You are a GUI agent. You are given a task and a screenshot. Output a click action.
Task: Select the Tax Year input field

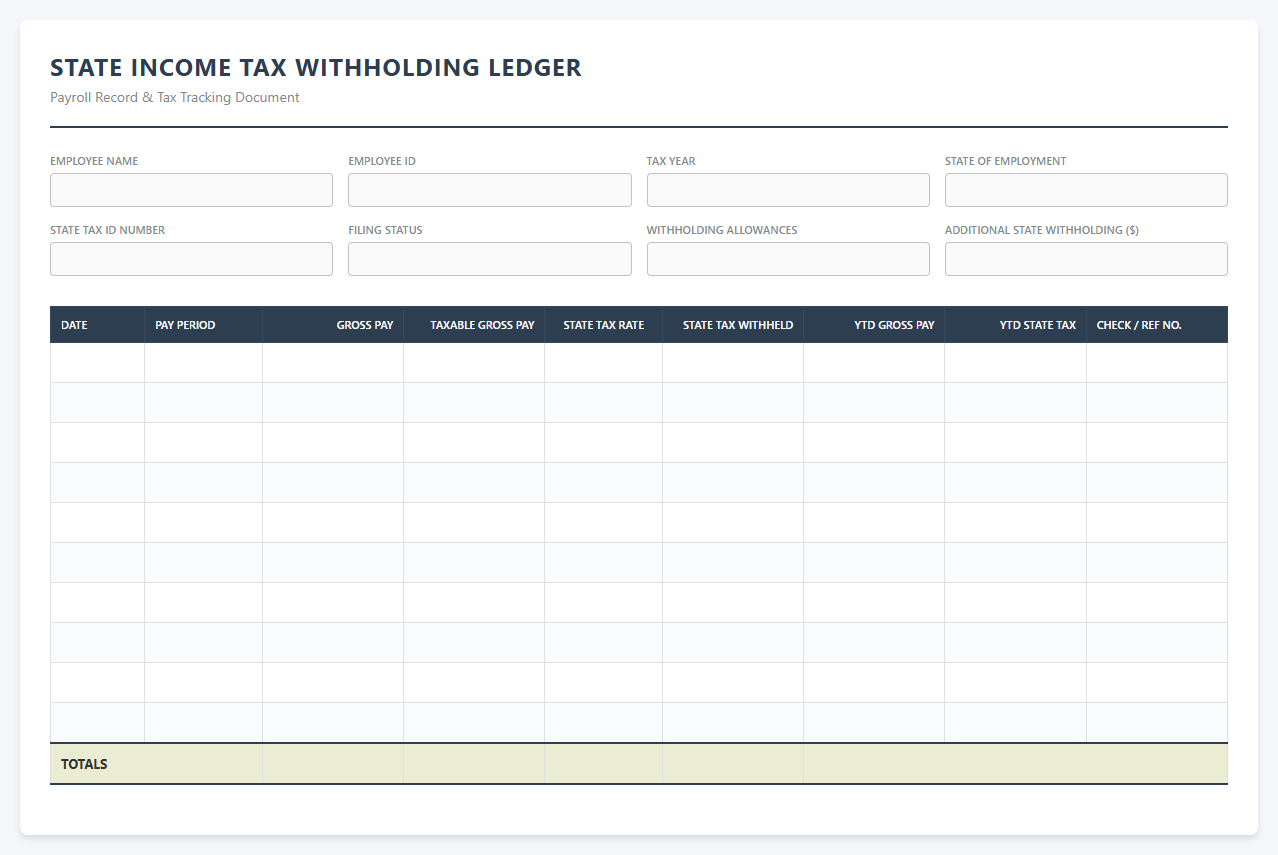(788, 190)
